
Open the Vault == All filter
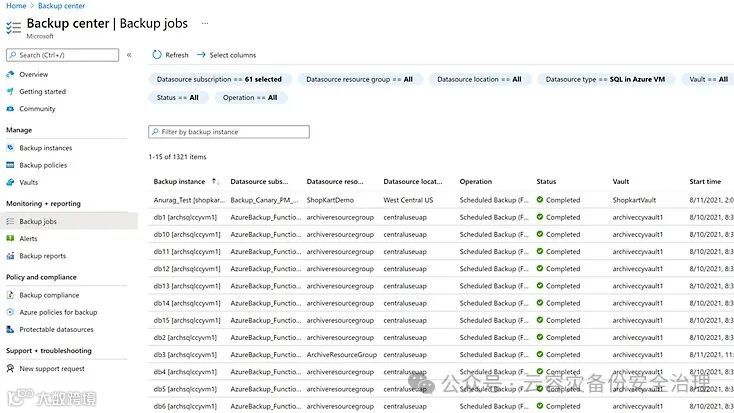pyautogui.click(x=708, y=79)
